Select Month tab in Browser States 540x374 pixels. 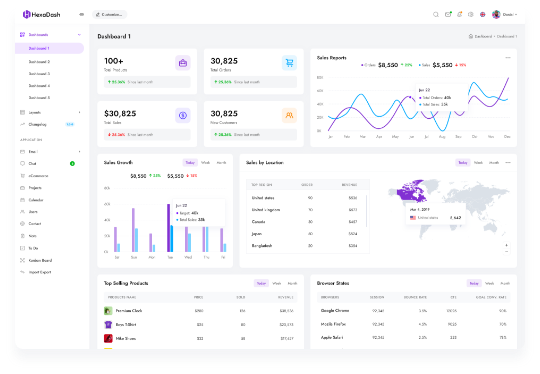point(505,283)
